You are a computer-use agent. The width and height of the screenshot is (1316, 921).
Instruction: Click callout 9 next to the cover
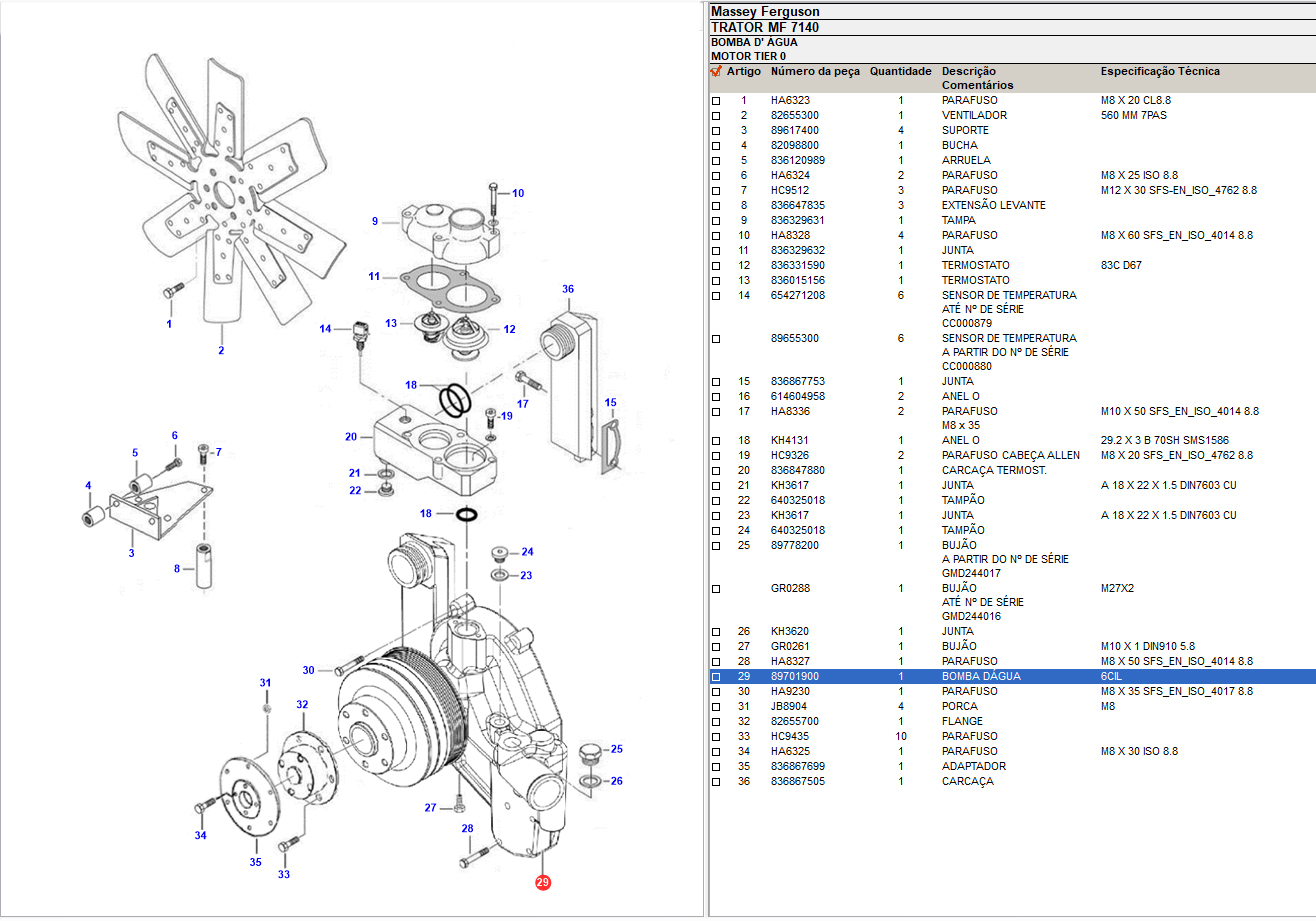pos(375,221)
